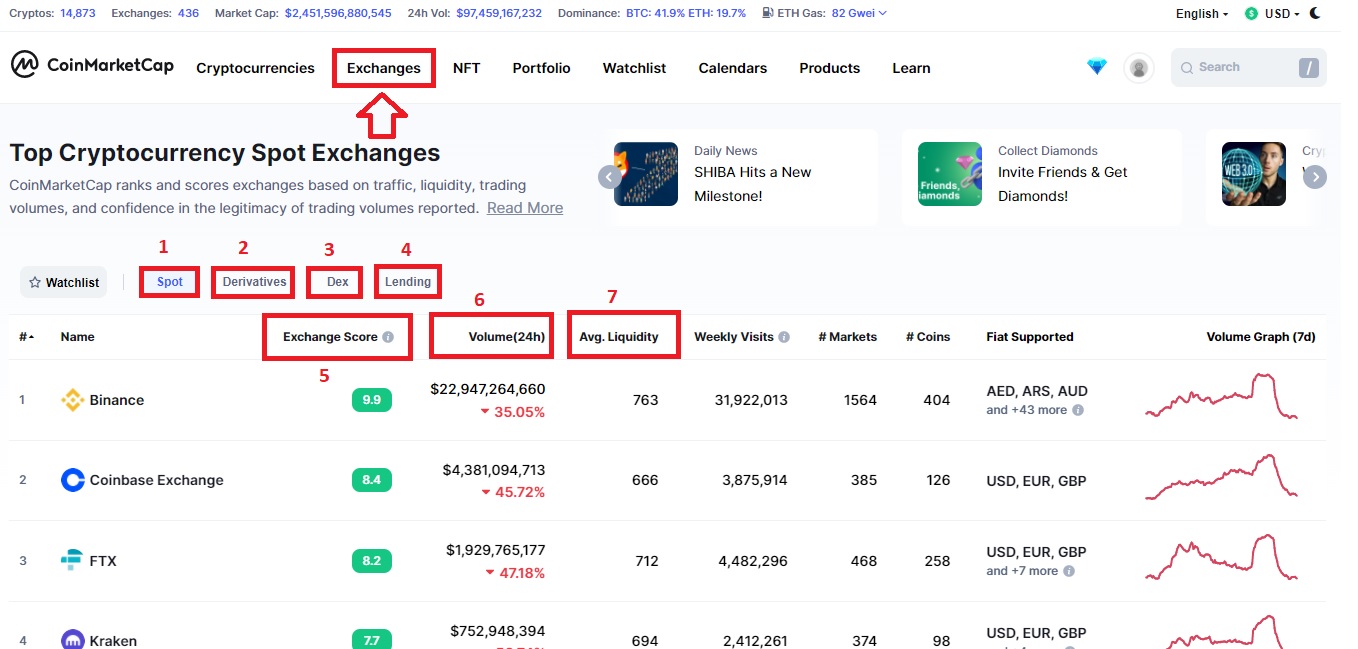Sort by Weekly Visits column
Viewport: 1358px width, 649px height.
click(734, 337)
